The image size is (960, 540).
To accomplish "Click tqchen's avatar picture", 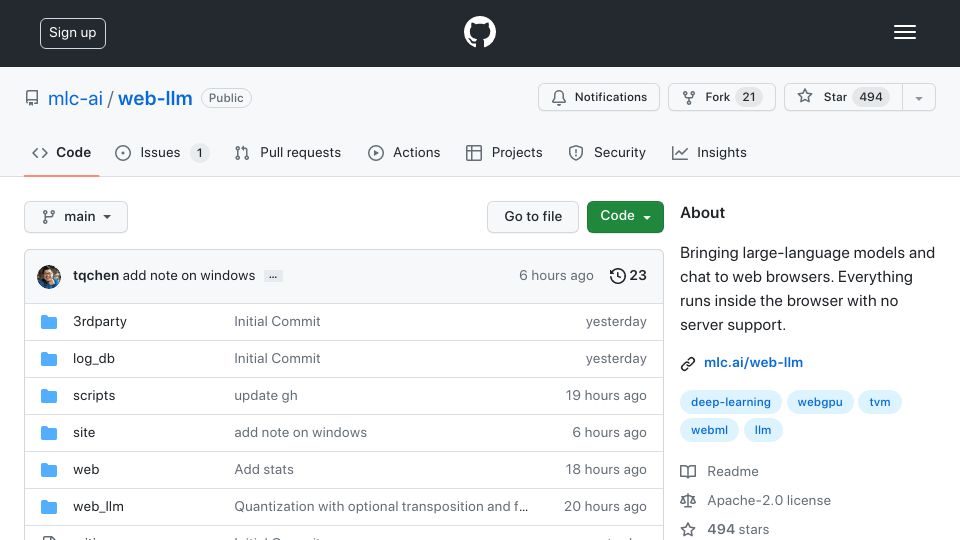I will click(49, 277).
